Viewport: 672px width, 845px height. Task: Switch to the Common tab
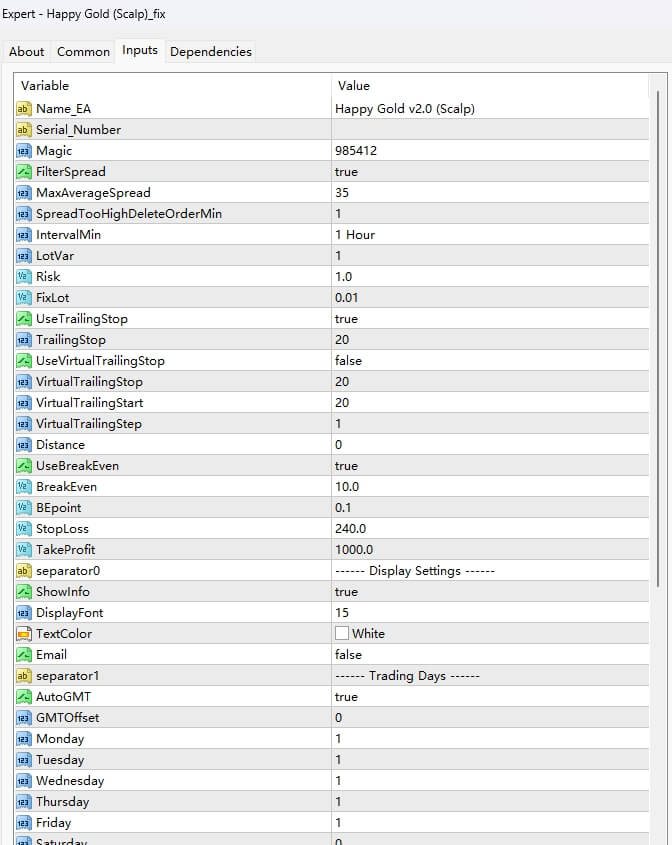pos(83,52)
